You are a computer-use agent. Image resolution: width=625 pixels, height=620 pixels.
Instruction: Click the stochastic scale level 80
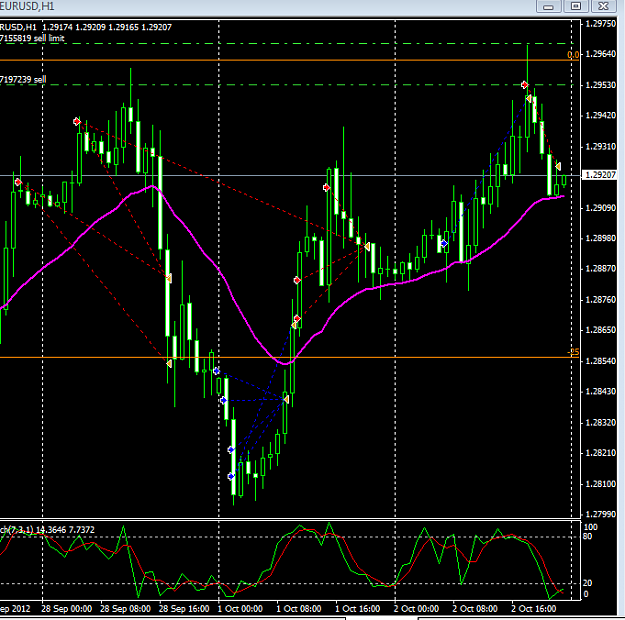point(587,536)
